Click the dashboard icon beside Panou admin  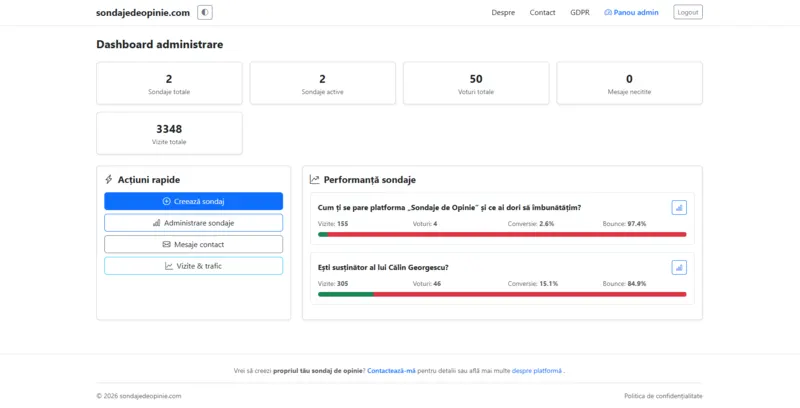[x=608, y=12]
